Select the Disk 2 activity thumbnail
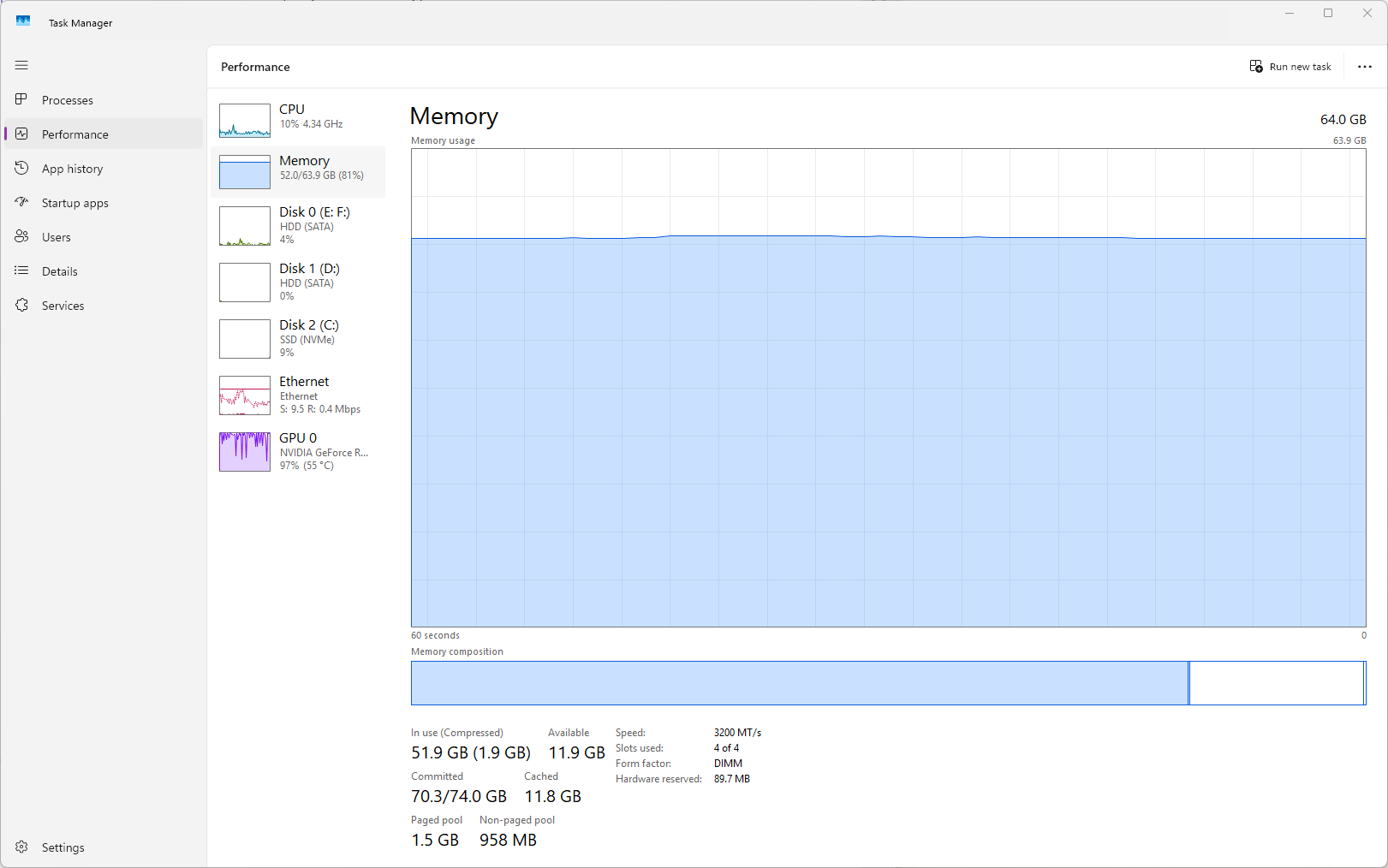Image resolution: width=1388 pixels, height=868 pixels. point(245,339)
